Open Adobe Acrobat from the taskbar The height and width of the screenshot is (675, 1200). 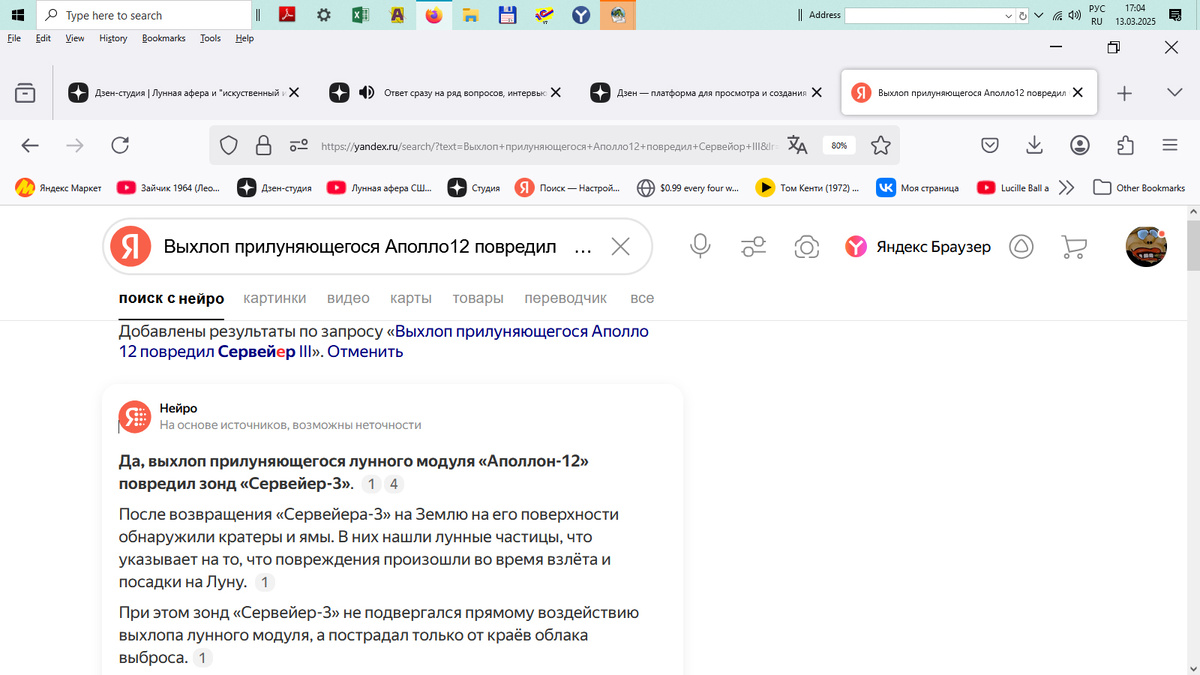[x=286, y=15]
